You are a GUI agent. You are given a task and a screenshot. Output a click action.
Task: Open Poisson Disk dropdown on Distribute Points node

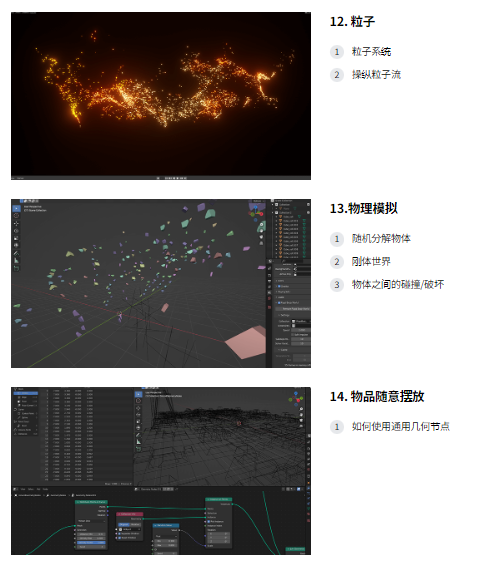91,521
